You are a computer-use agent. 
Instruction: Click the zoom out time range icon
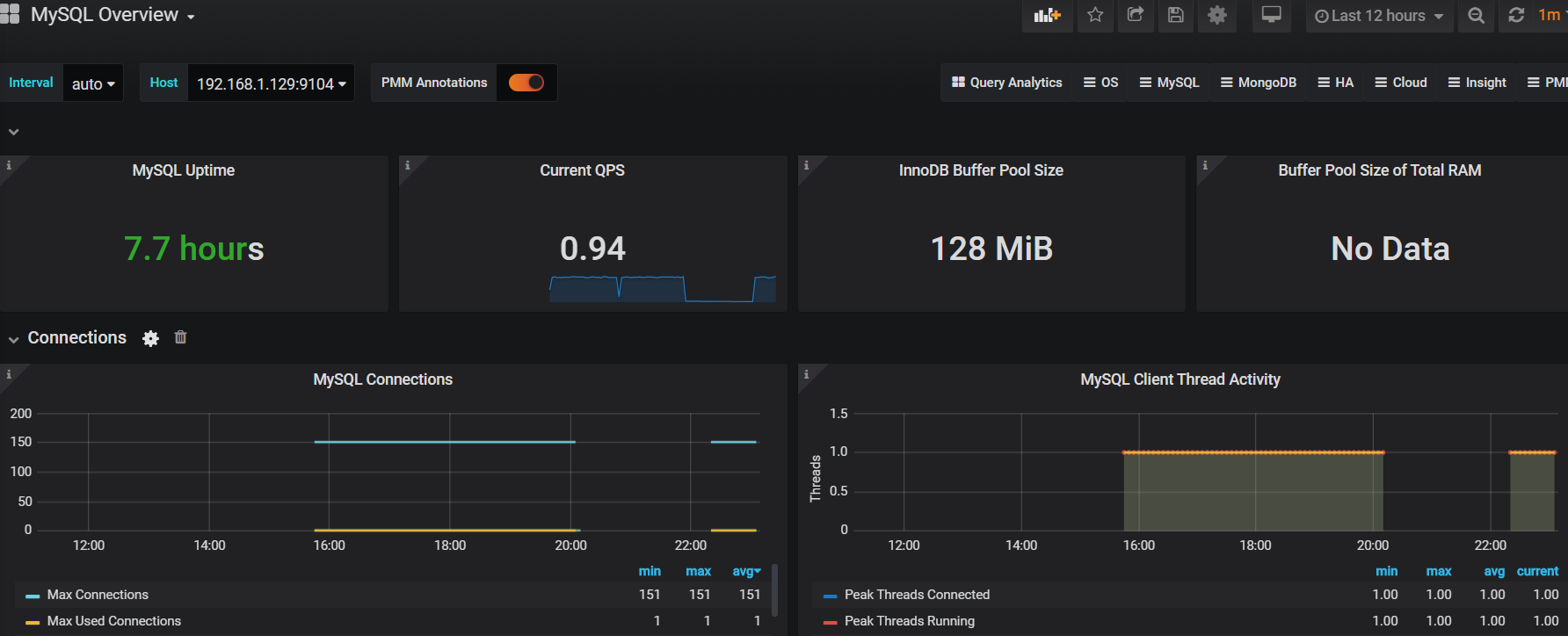pos(1477,16)
